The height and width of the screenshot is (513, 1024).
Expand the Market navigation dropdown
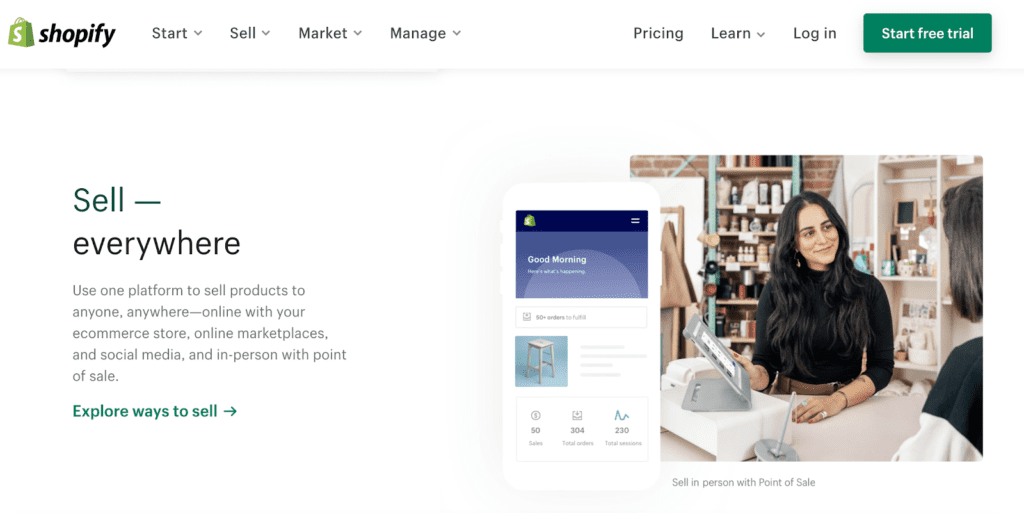(x=330, y=33)
